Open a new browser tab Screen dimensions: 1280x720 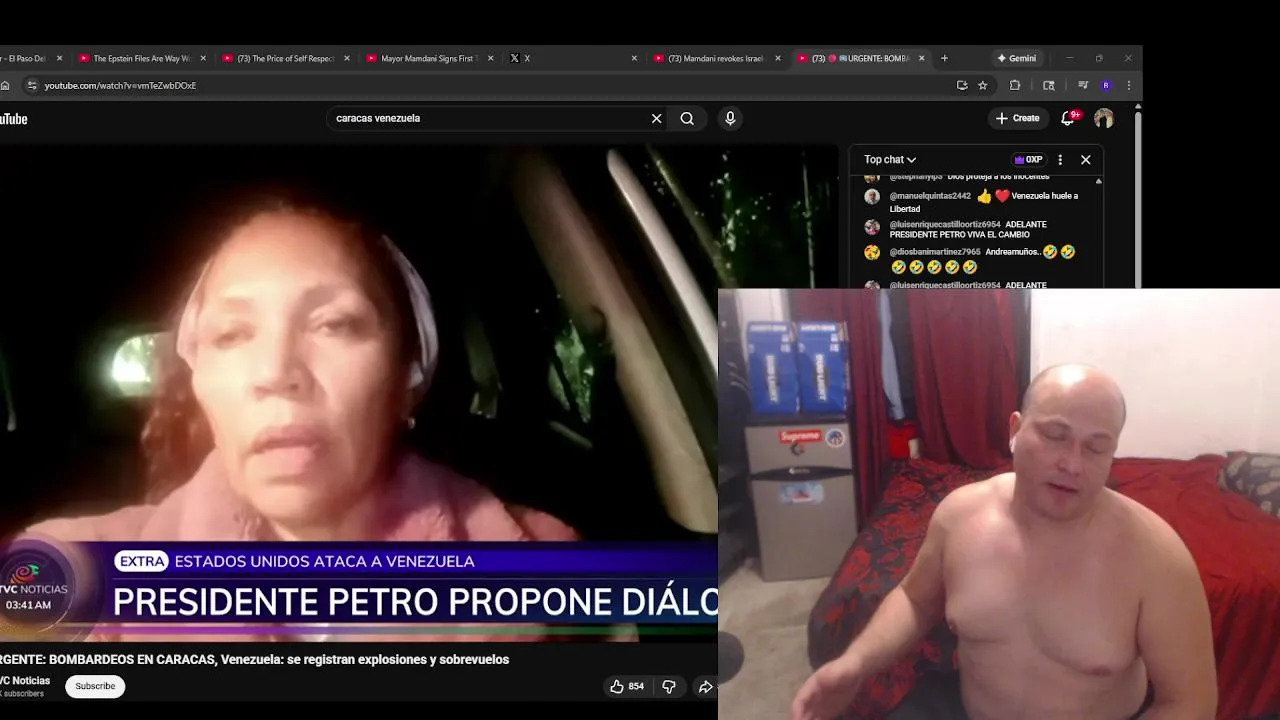[944, 58]
